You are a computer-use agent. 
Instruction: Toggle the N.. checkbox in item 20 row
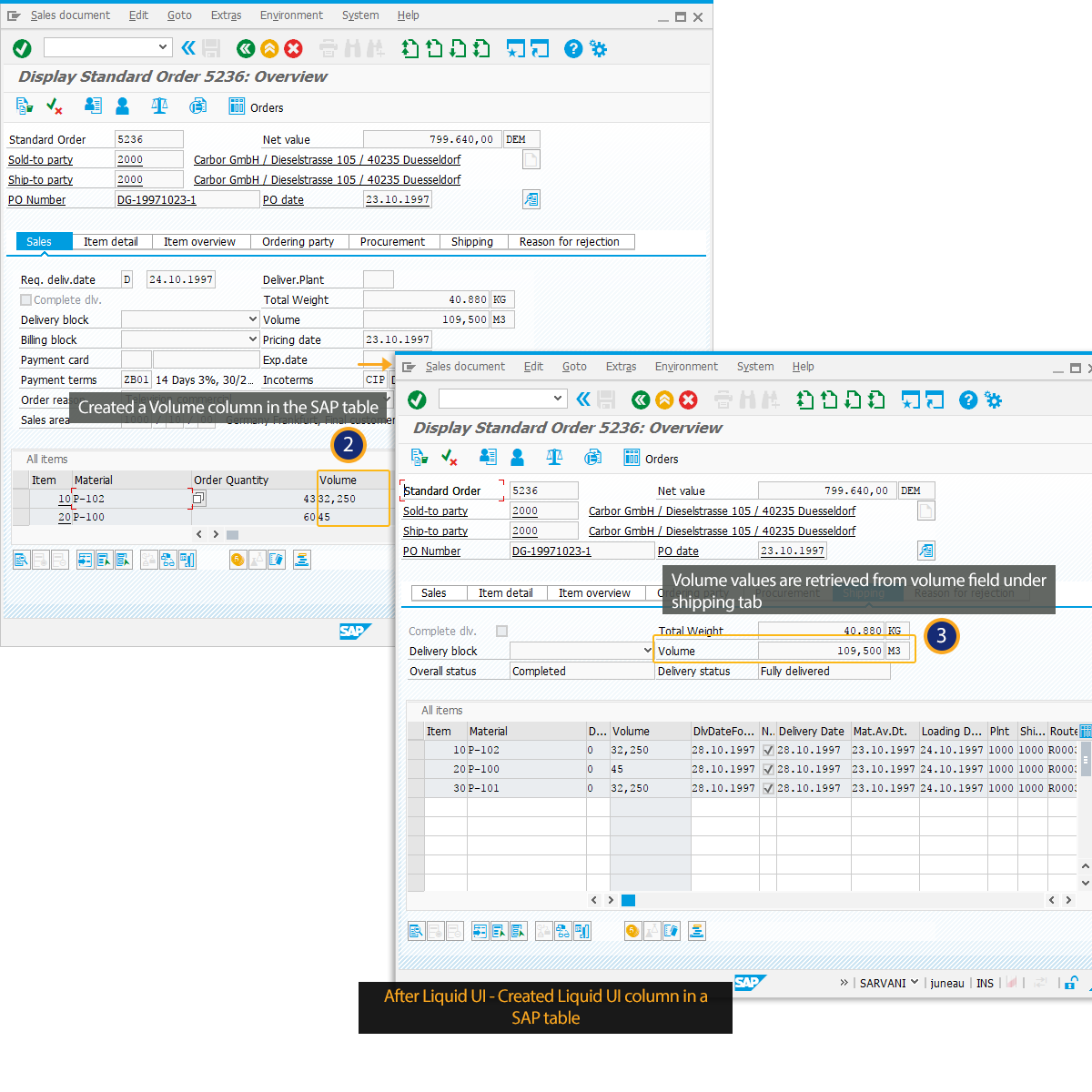768,769
